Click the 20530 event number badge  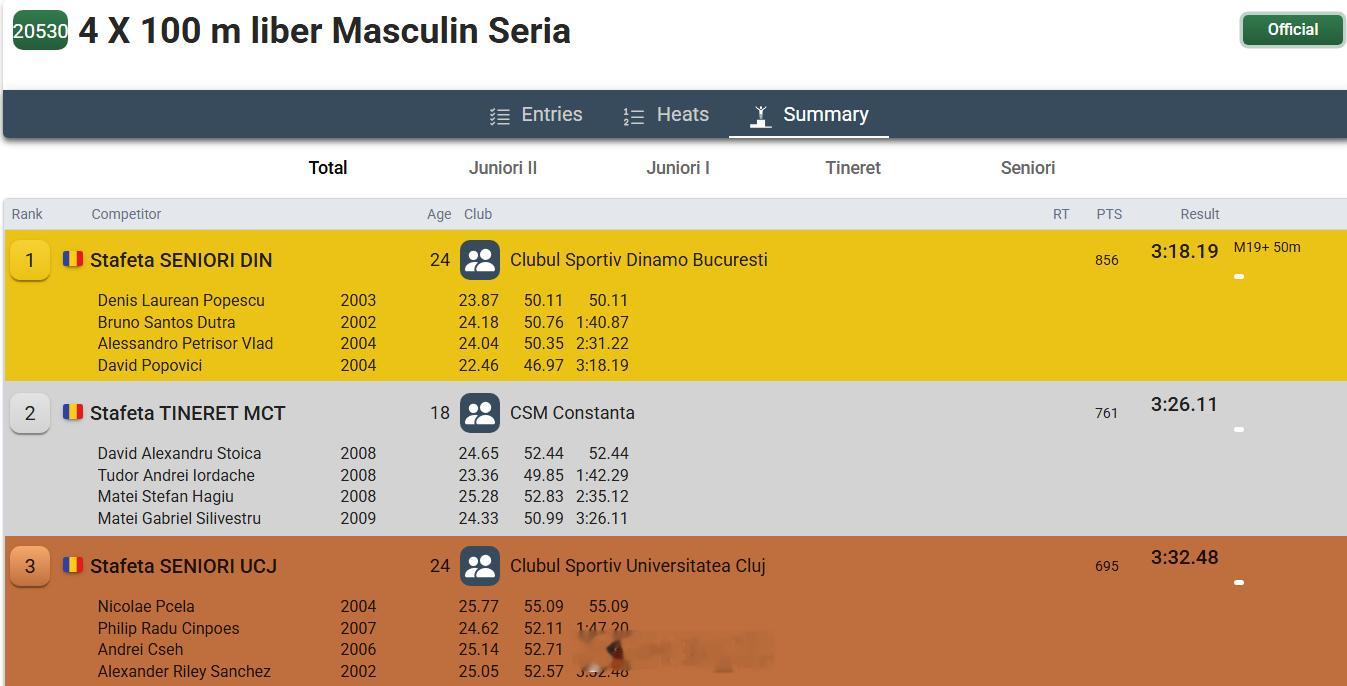[x=40, y=31]
